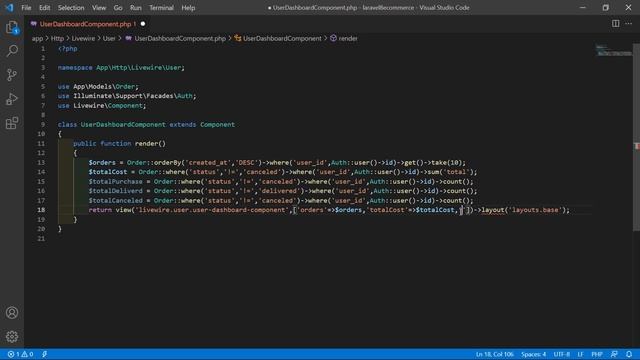Click Spaces: 4 indentation setting
This screenshot has height=360, width=640.
tap(533, 354)
